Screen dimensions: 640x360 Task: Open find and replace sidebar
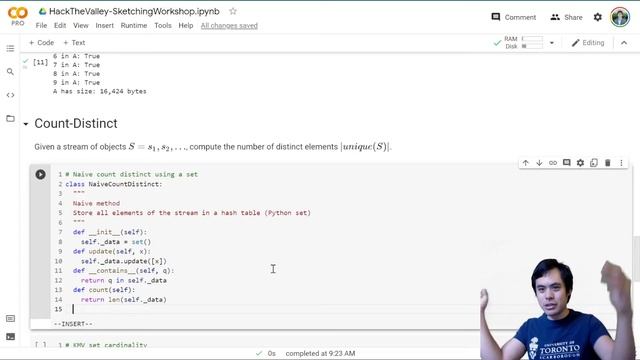click(10, 72)
